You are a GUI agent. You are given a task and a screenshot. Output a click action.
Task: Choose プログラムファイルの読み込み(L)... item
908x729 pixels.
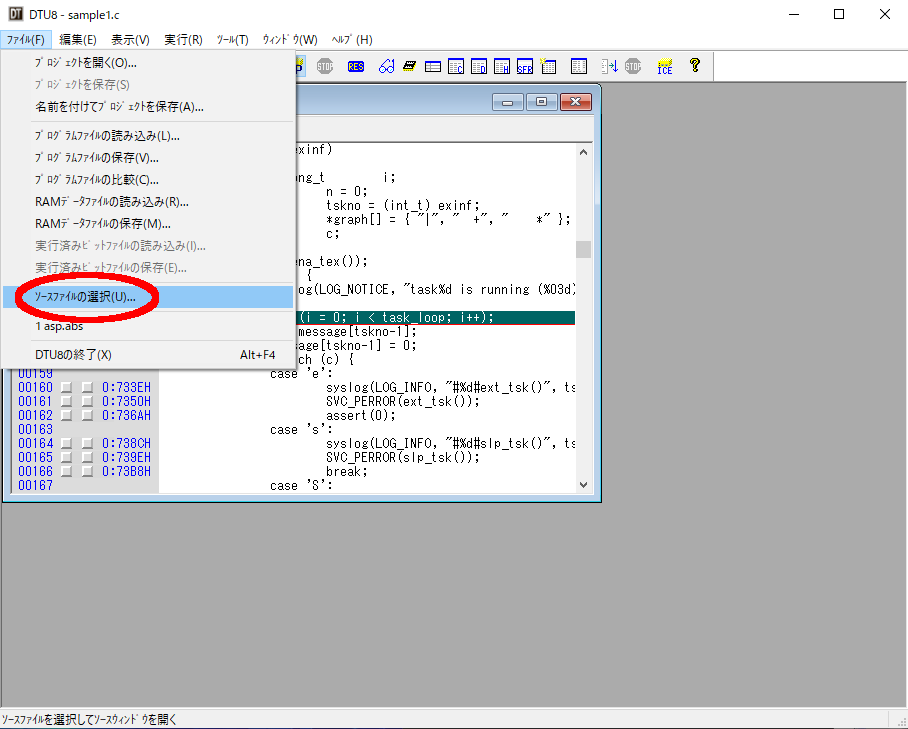pos(148,135)
